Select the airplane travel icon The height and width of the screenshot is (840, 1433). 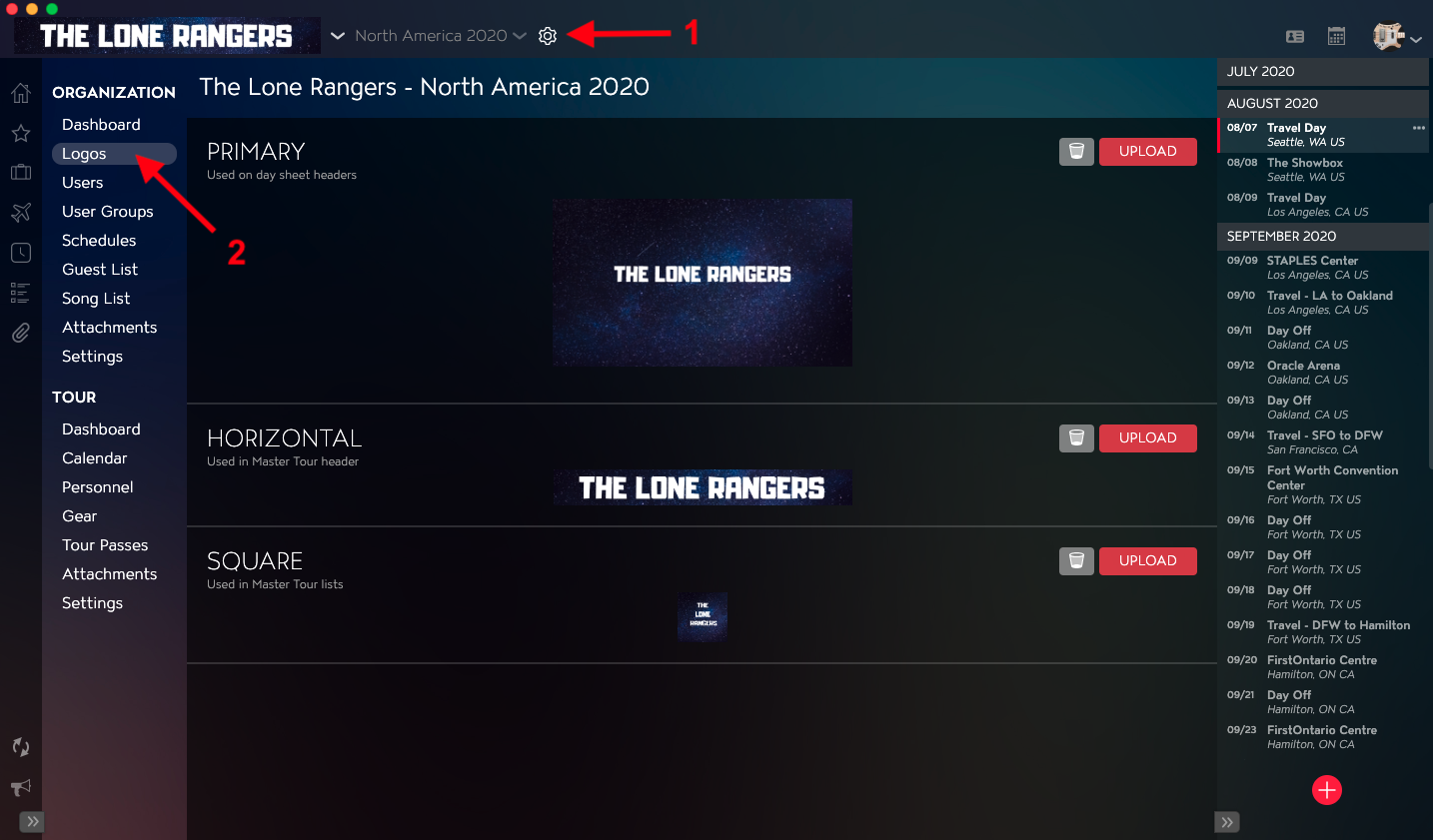(21, 213)
